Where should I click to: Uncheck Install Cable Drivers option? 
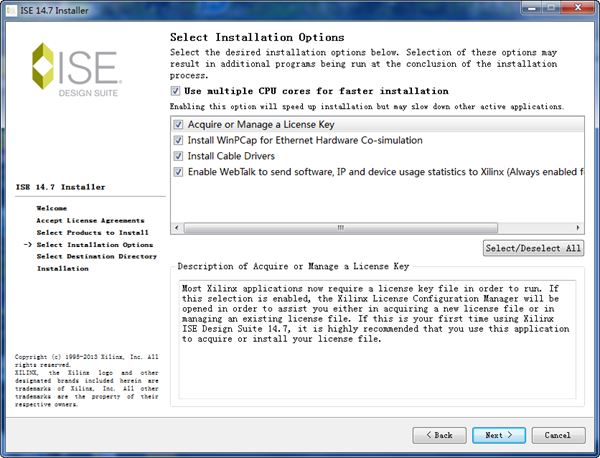(178, 156)
